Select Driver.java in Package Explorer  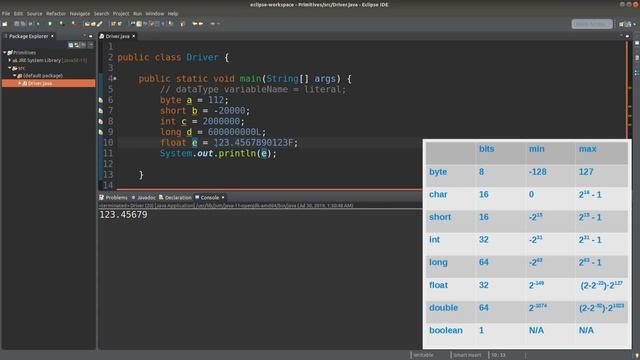[49, 83]
